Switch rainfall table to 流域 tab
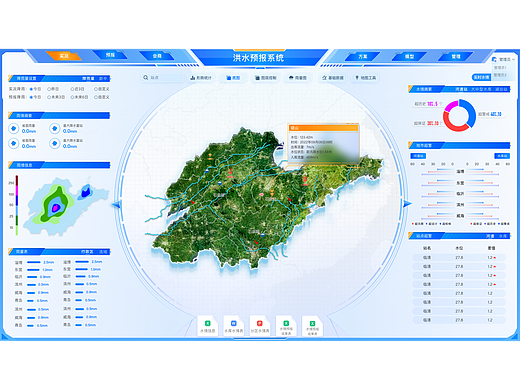The width and height of the screenshot is (520, 390). coord(103,252)
